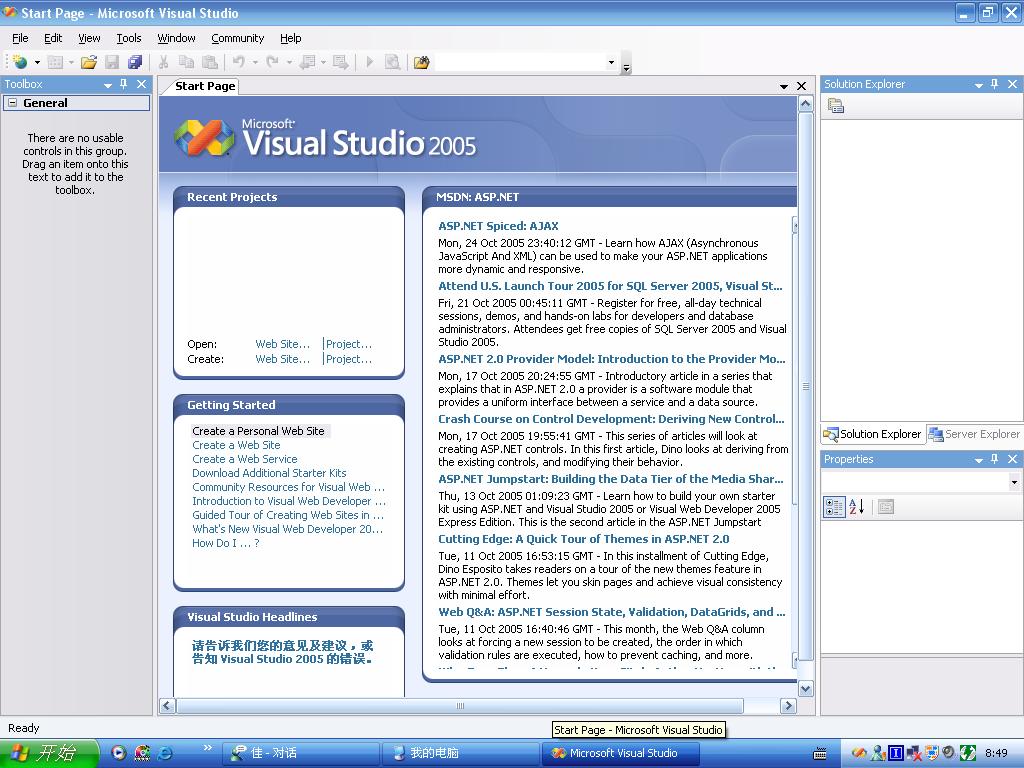Click the Start Debugging play icon
Image resolution: width=1024 pixels, height=768 pixels.
[370, 62]
